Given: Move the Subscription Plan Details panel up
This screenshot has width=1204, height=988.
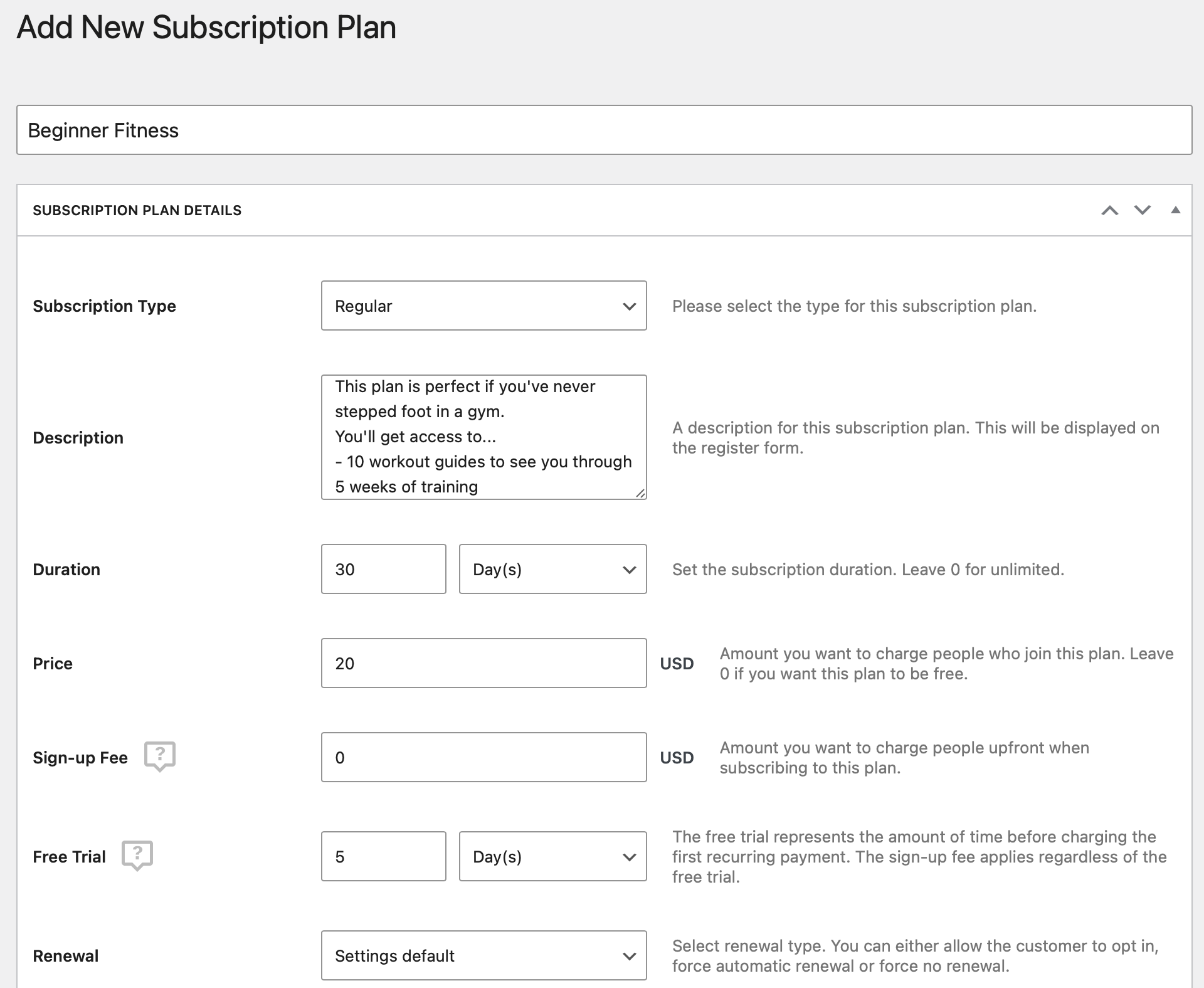Looking at the screenshot, I should [x=1110, y=210].
